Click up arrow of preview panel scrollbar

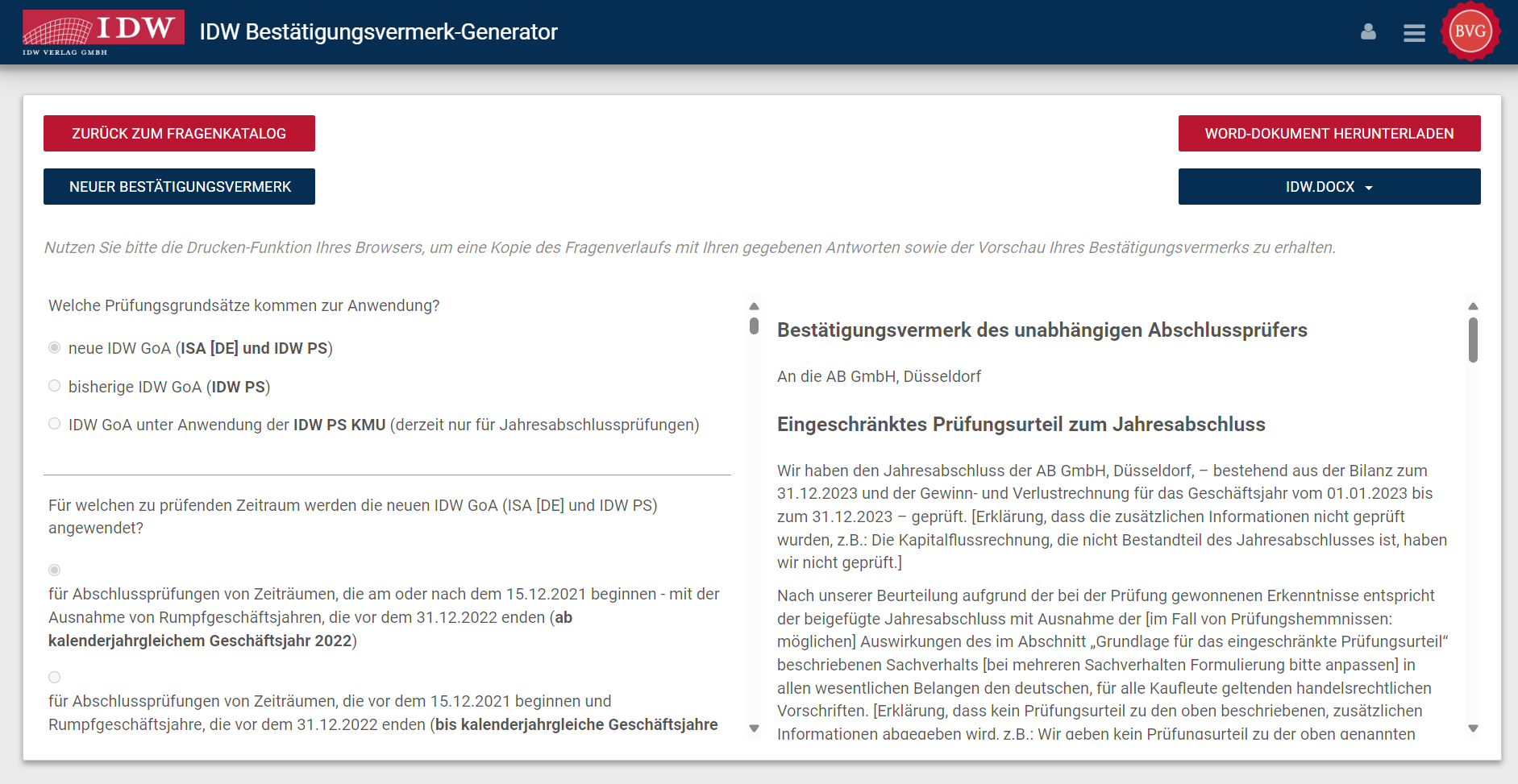click(1473, 306)
